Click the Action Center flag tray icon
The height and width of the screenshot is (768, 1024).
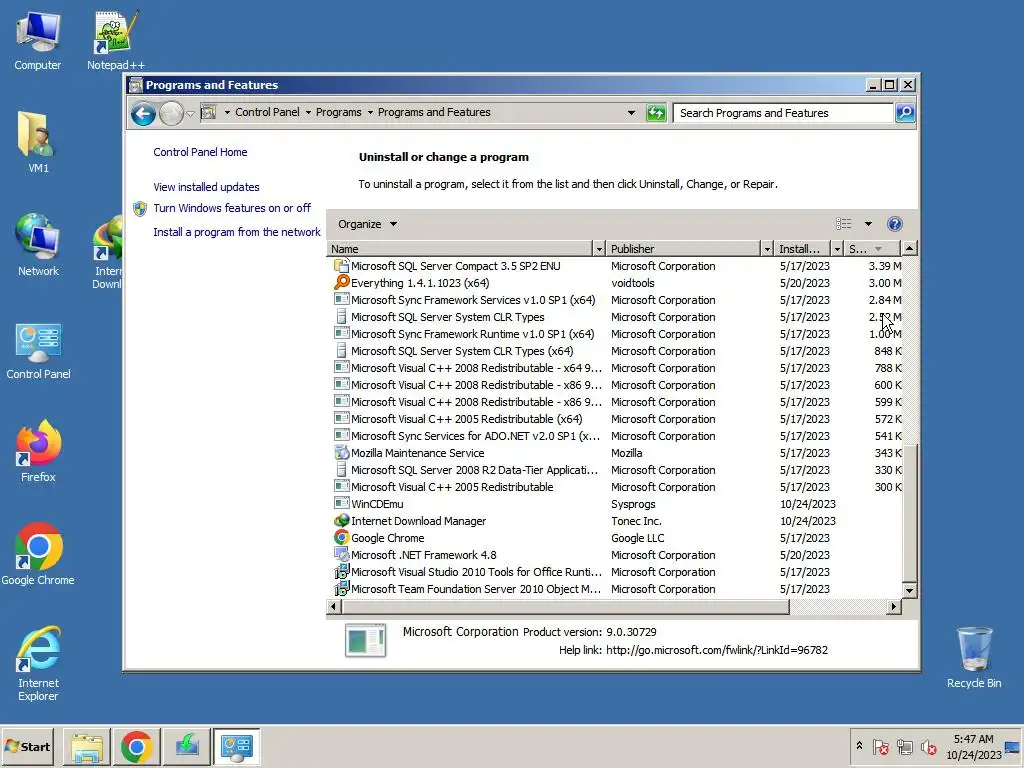880,746
